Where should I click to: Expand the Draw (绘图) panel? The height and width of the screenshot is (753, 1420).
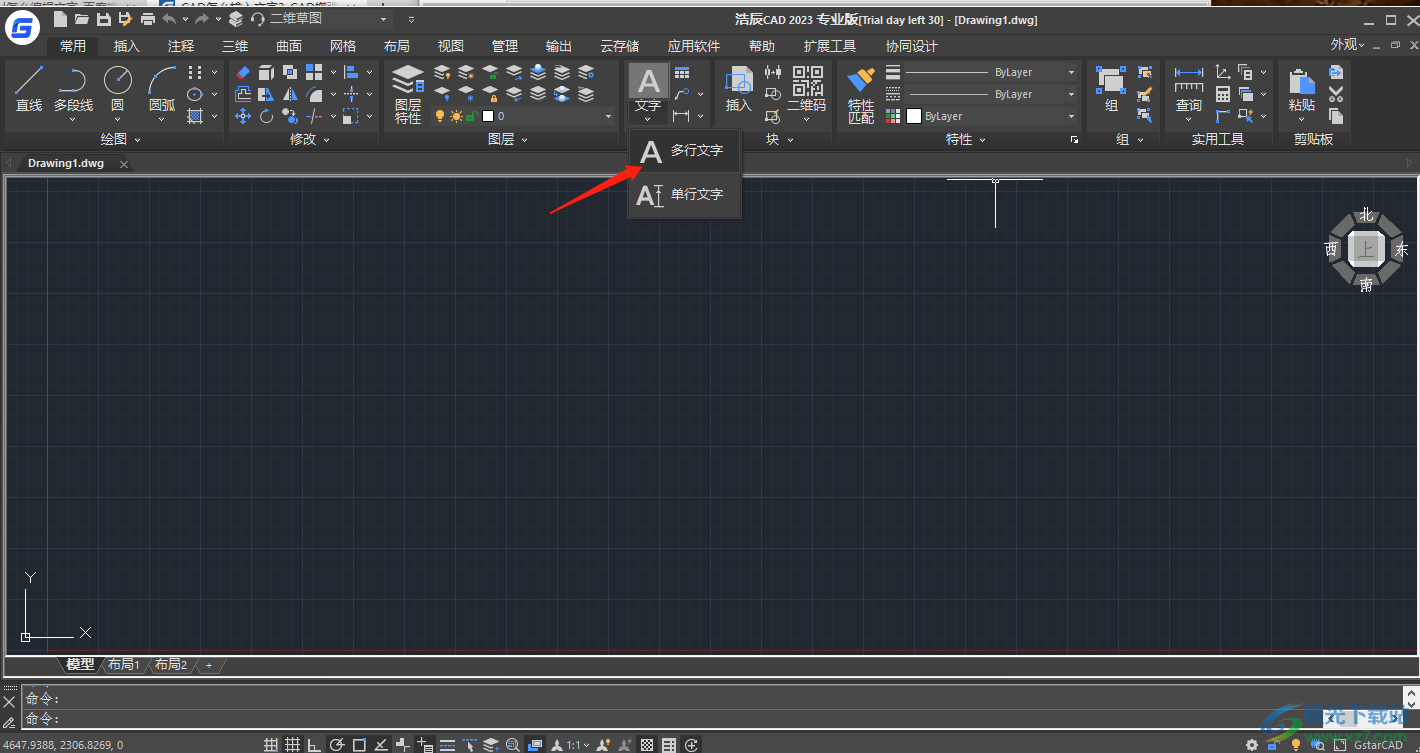coord(120,139)
